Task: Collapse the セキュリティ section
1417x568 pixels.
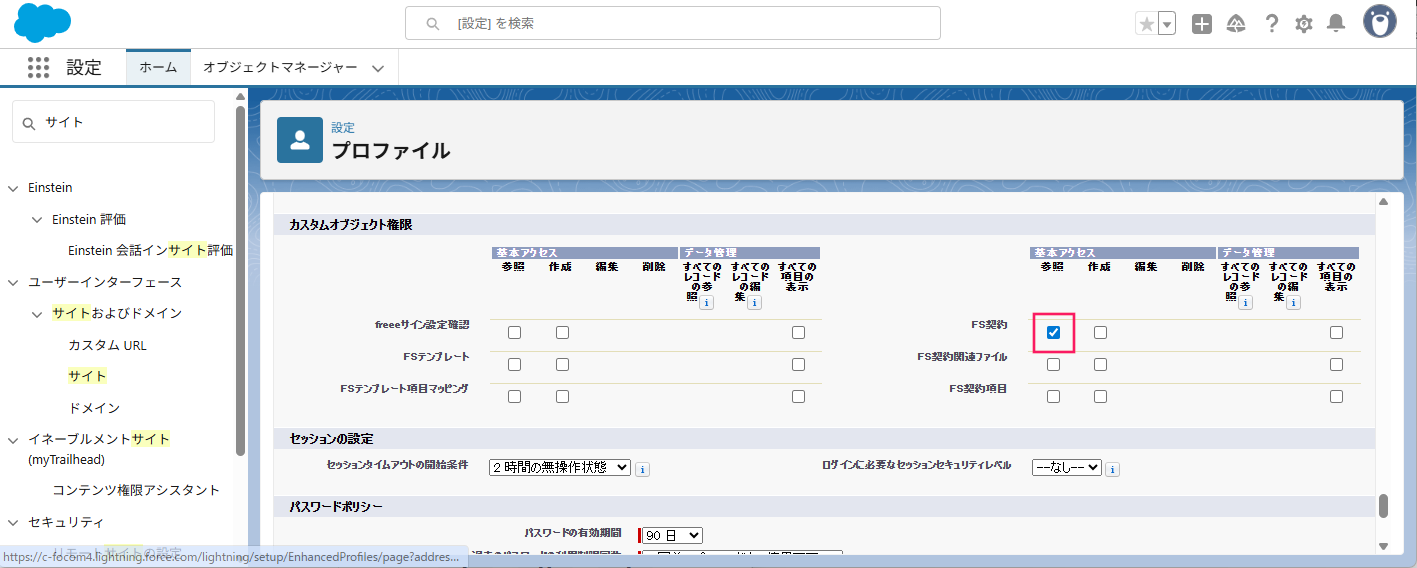Action: coord(13,522)
